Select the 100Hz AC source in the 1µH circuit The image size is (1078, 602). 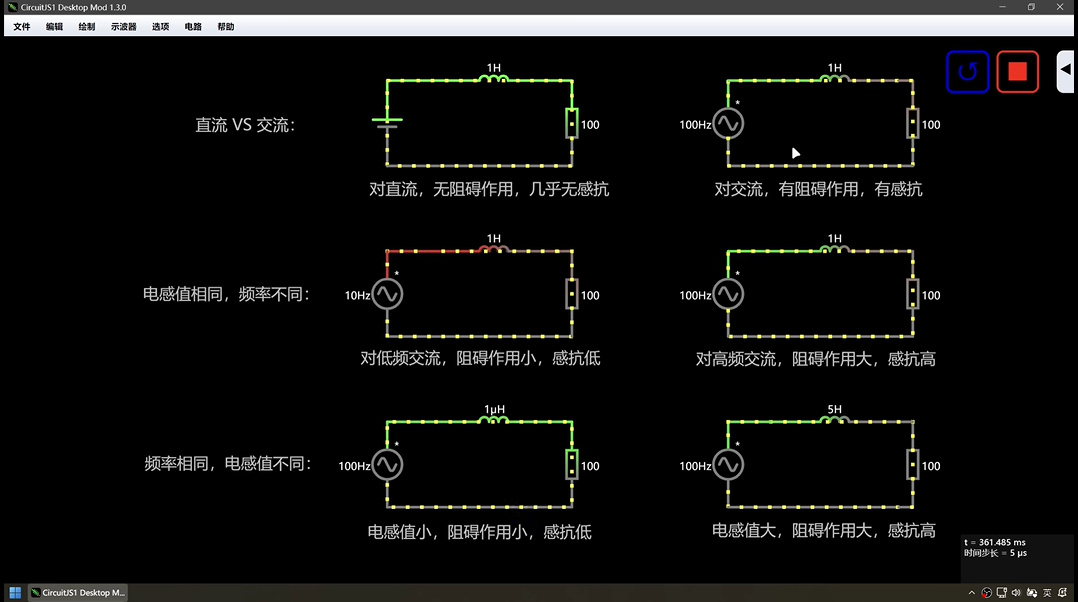(387, 465)
